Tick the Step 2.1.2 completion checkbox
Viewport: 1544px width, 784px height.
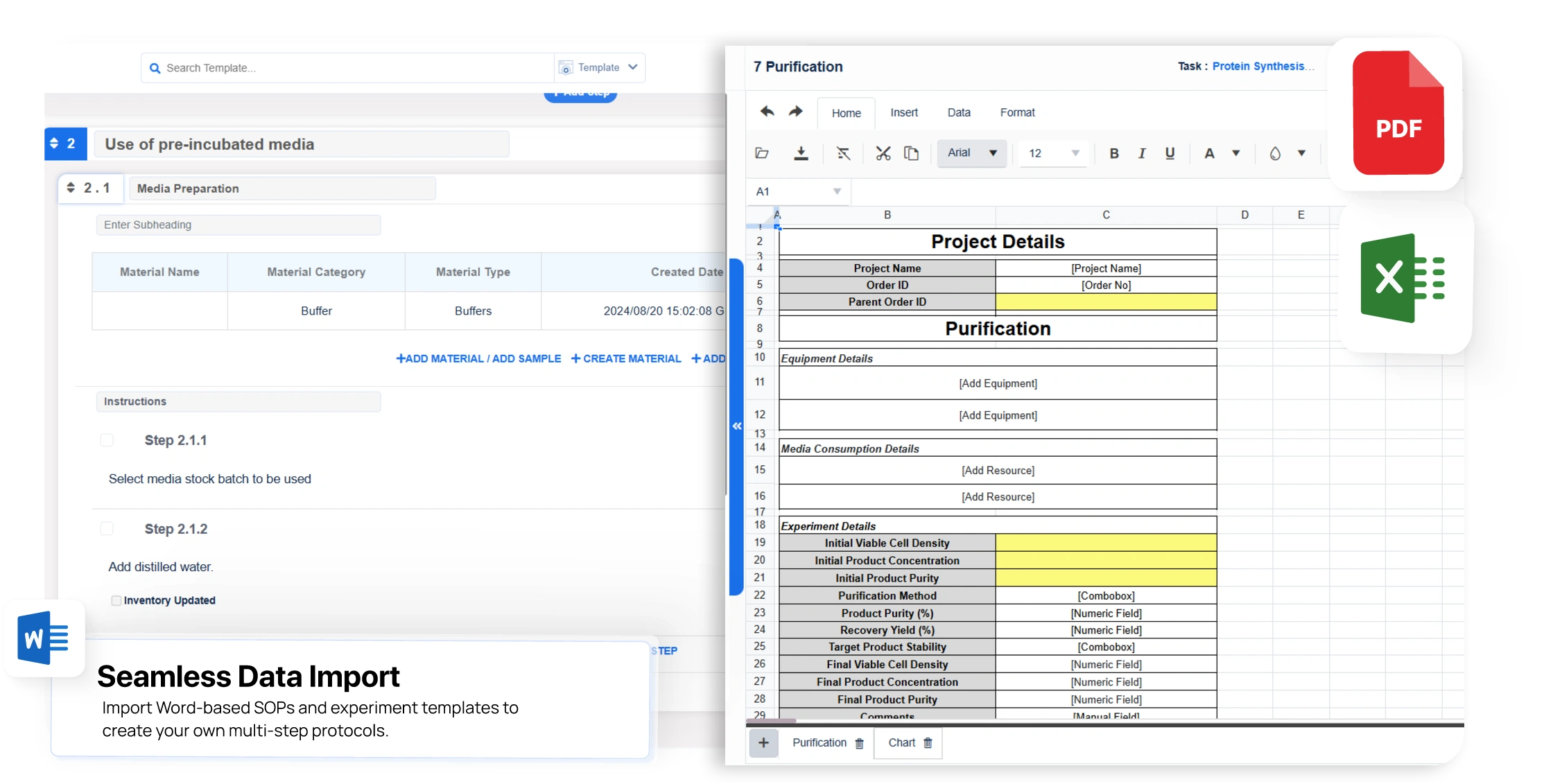[x=107, y=528]
